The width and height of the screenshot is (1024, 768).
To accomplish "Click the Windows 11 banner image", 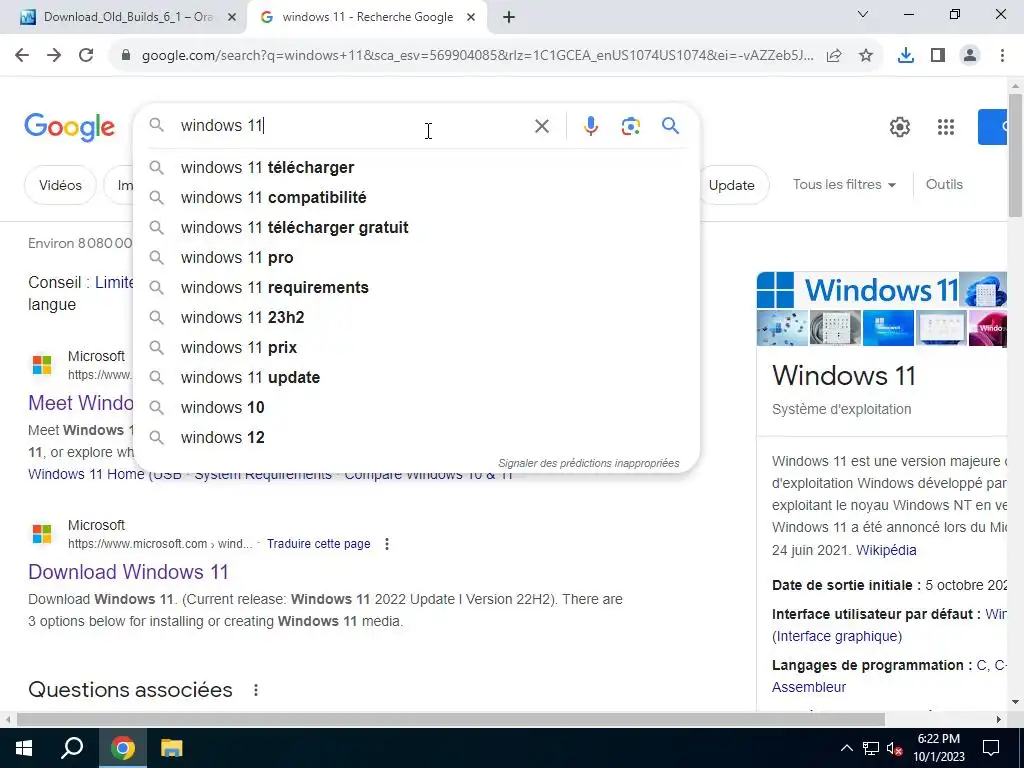I will pyautogui.click(x=857, y=290).
